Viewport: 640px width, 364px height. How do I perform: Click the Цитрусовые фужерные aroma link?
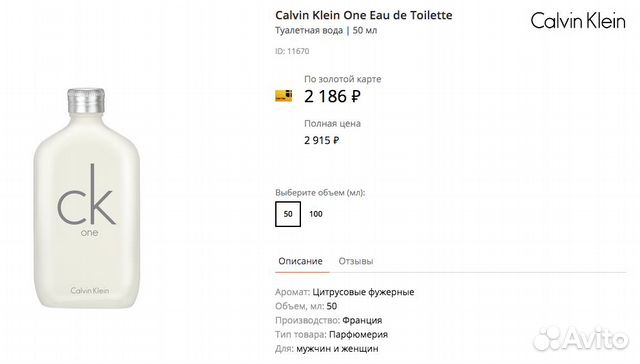click(363, 292)
